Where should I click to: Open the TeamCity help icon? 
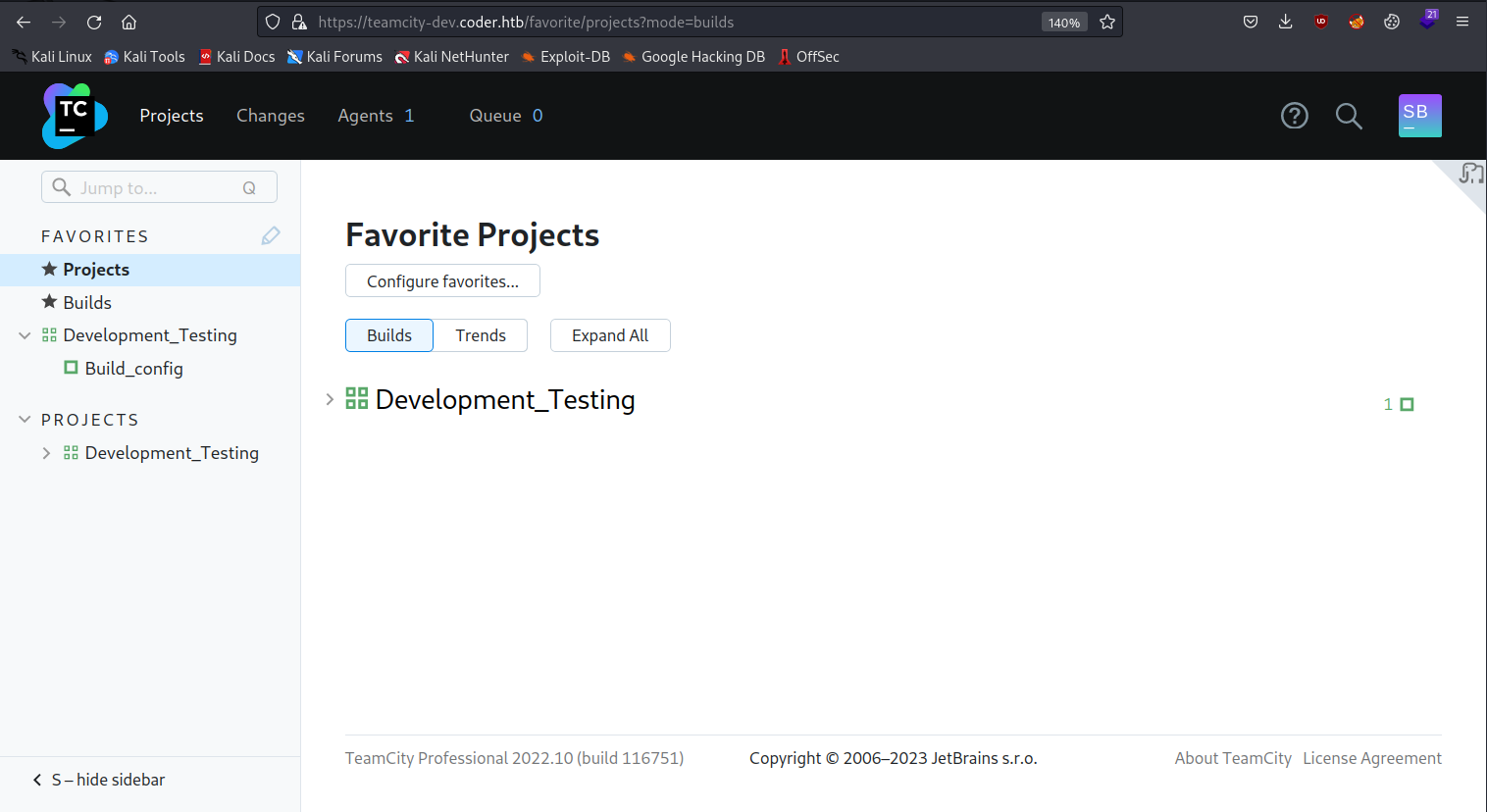point(1294,115)
